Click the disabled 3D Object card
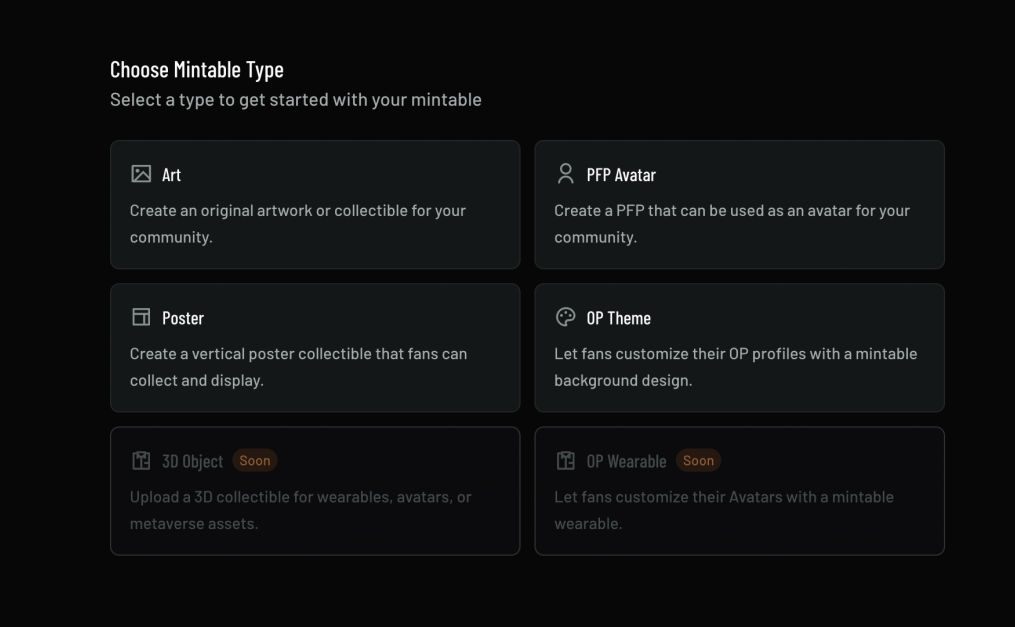 click(x=314, y=490)
